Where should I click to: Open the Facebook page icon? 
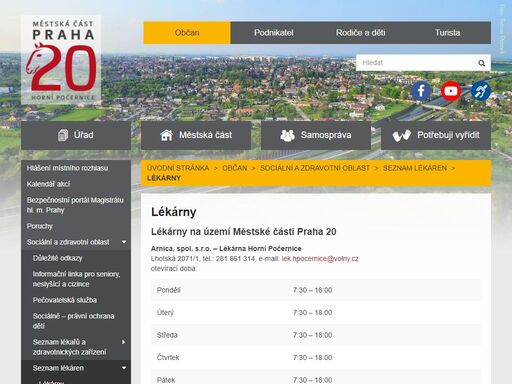click(421, 91)
